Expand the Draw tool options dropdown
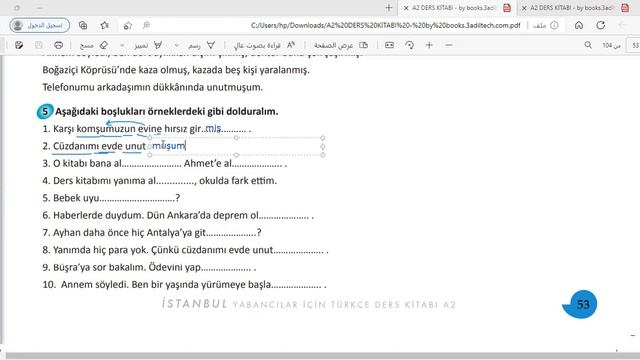Image resolution: width=640 pixels, height=360 pixels. coord(176,45)
